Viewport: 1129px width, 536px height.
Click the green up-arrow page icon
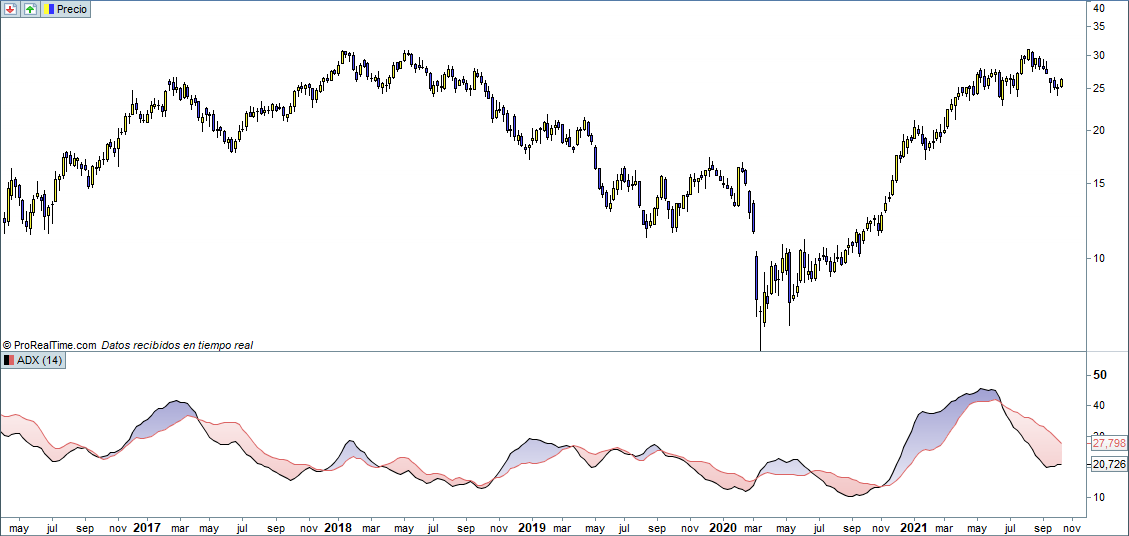pos(30,9)
